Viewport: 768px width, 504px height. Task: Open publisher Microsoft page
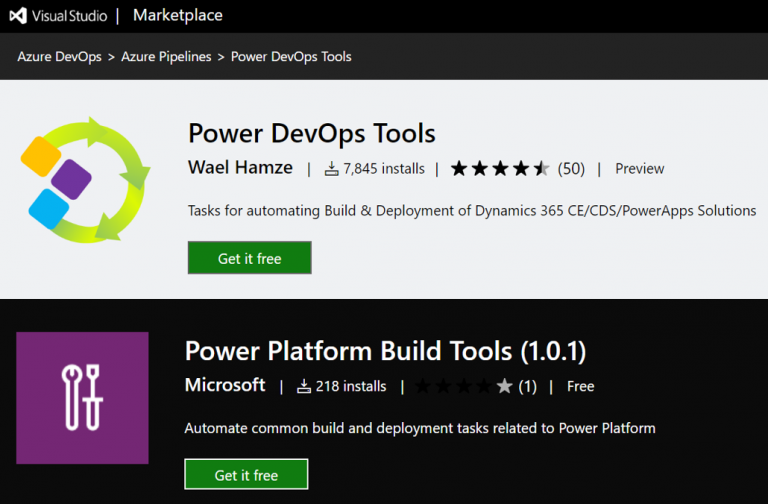point(225,385)
